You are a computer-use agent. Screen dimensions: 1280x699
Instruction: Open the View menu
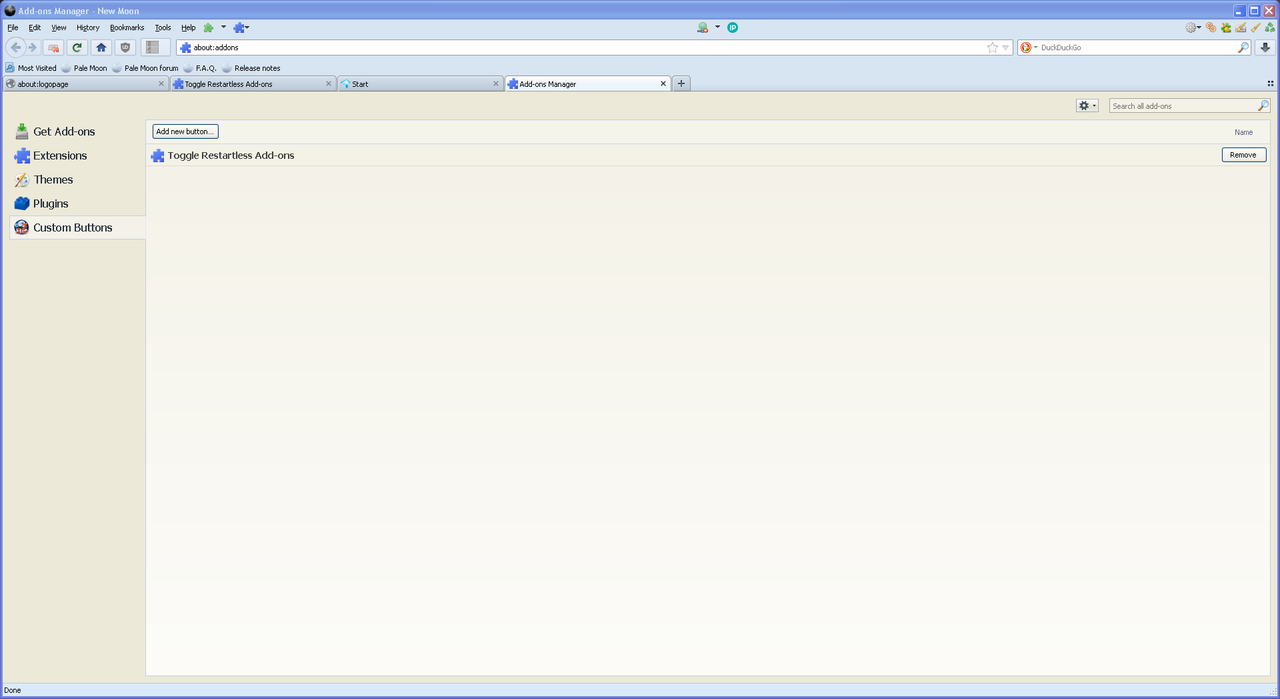[x=59, y=27]
